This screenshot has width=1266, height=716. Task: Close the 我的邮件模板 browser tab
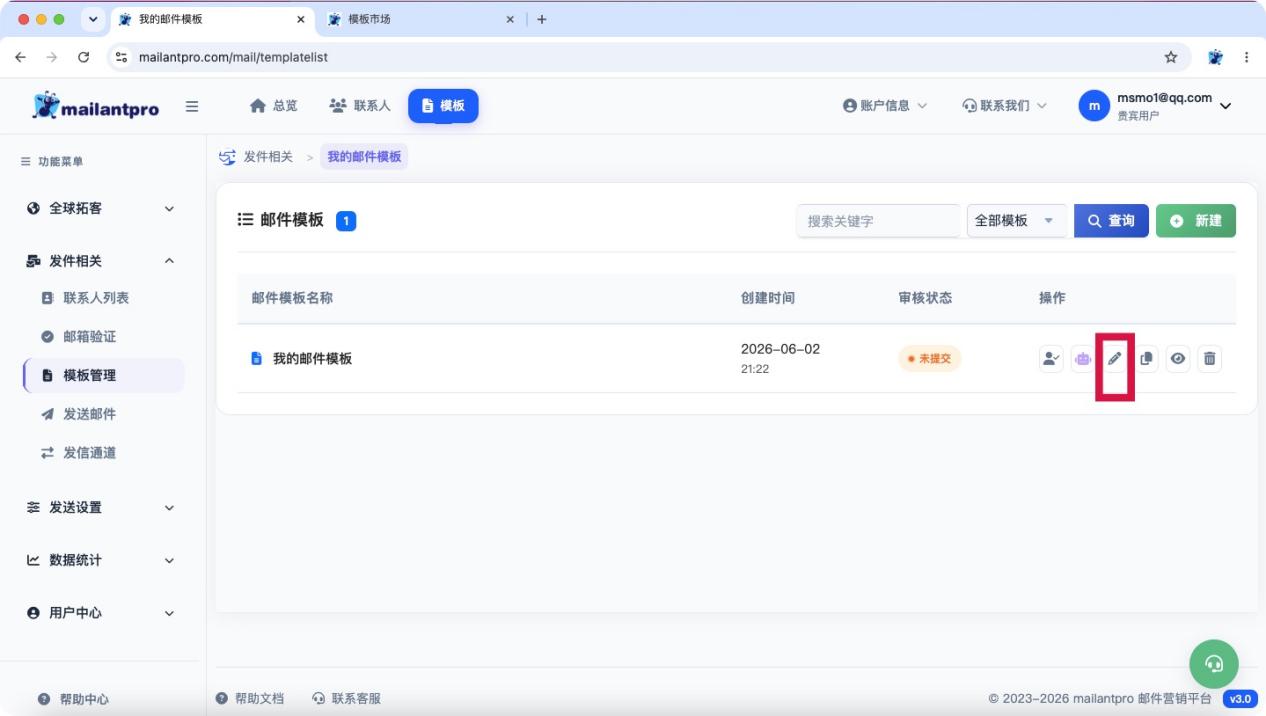pyautogui.click(x=301, y=19)
